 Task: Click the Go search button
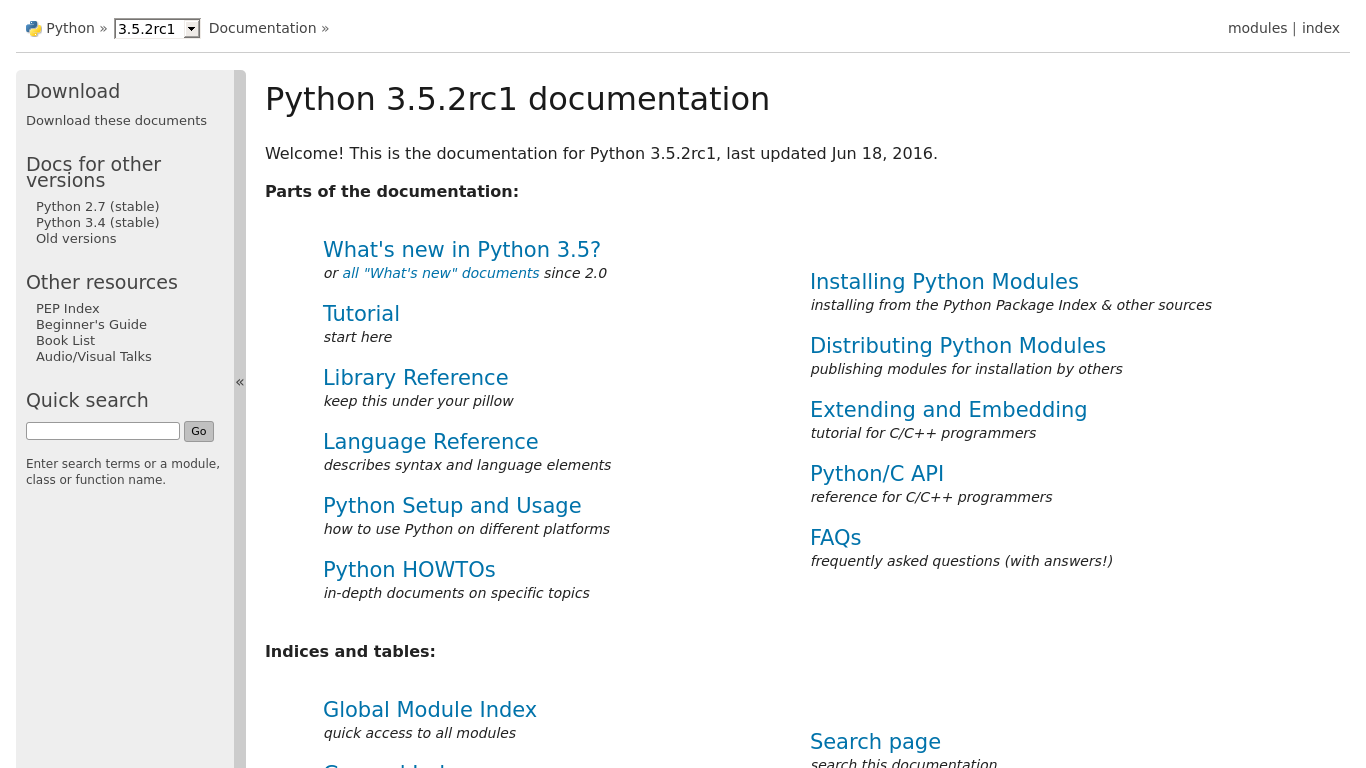[x=199, y=432]
